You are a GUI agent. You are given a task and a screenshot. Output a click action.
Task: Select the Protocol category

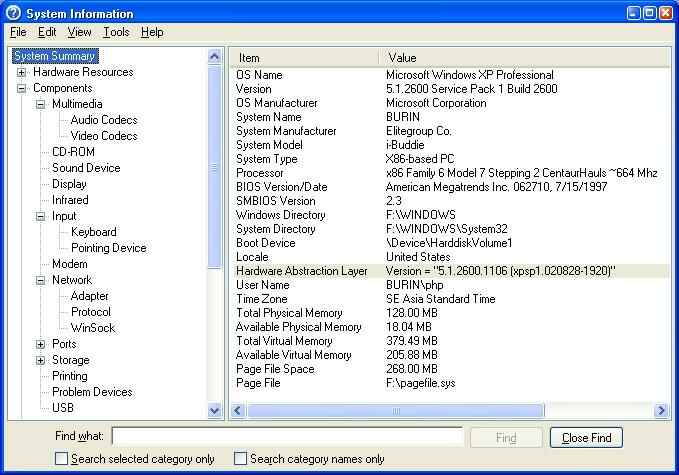click(x=91, y=312)
